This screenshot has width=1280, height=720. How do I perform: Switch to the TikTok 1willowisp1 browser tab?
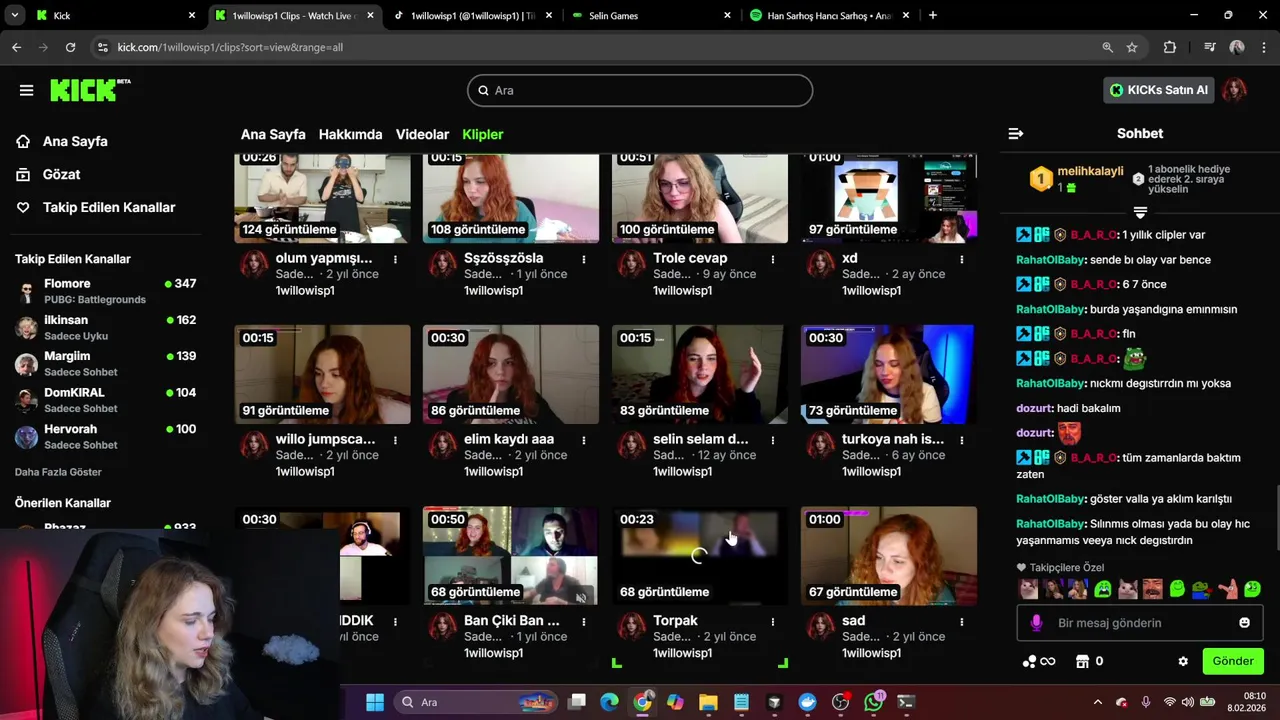pyautogui.click(x=472, y=15)
